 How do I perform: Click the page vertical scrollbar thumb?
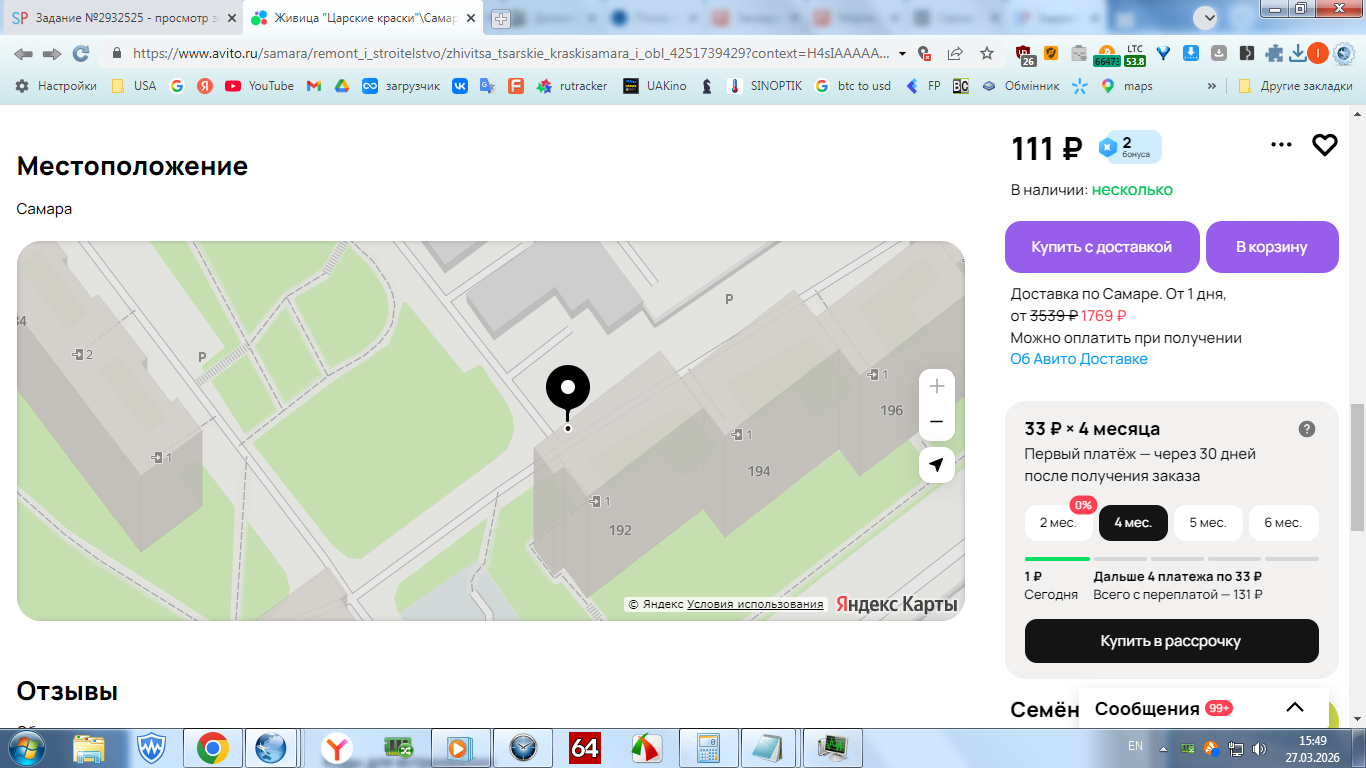tap(1358, 467)
